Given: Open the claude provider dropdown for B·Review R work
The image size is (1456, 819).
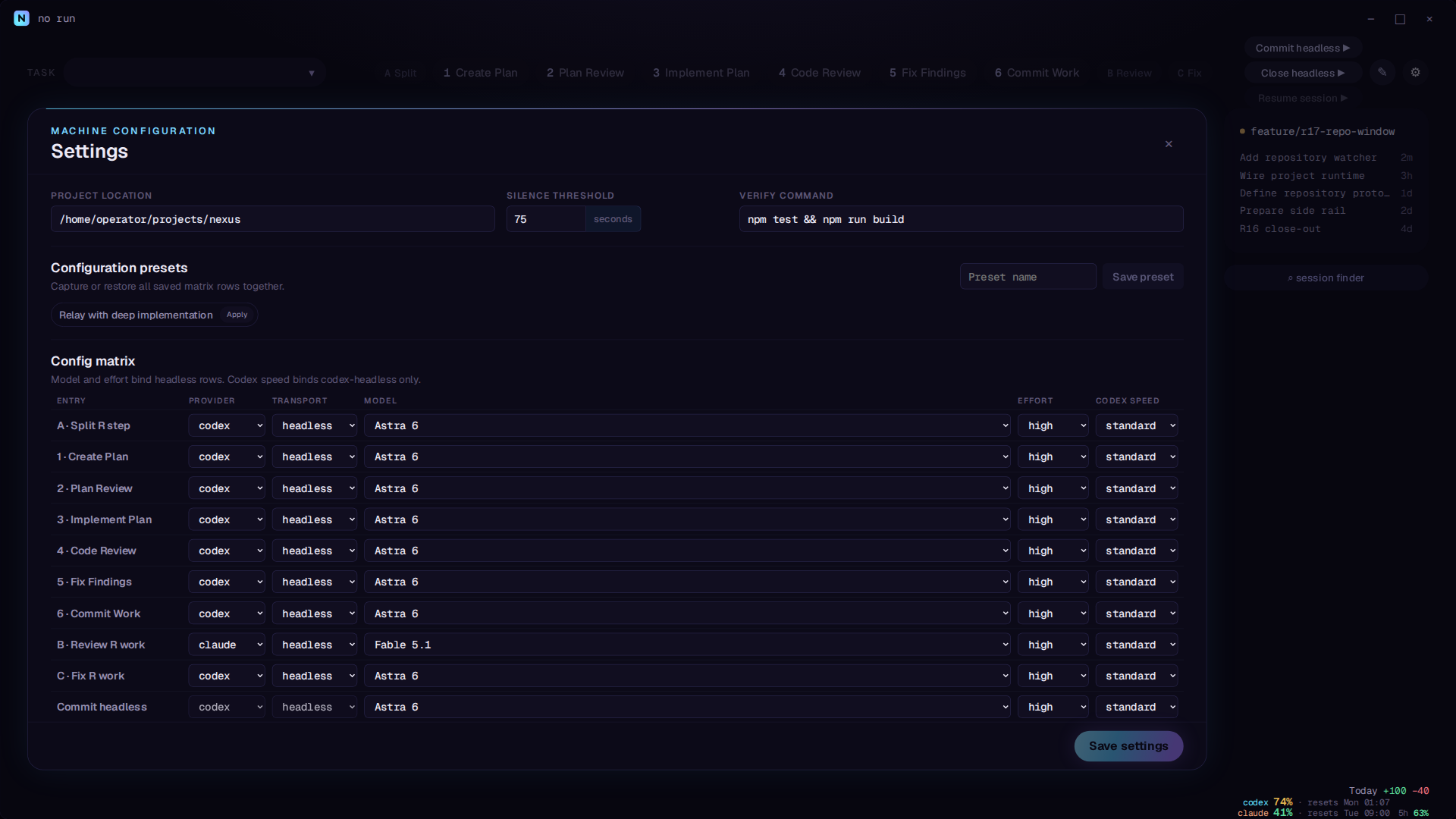Looking at the screenshot, I should [227, 645].
